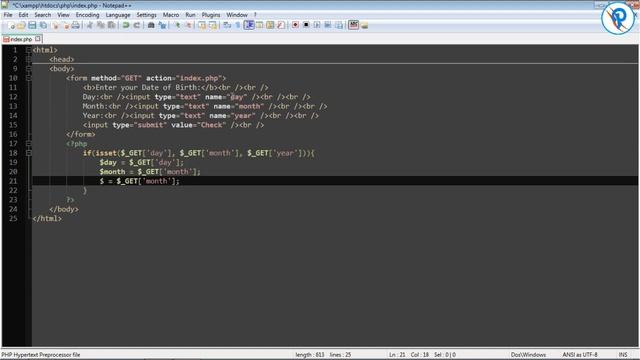Image resolution: width=640 pixels, height=360 pixels.
Task: Toggle show all characters icon
Action: point(238,25)
